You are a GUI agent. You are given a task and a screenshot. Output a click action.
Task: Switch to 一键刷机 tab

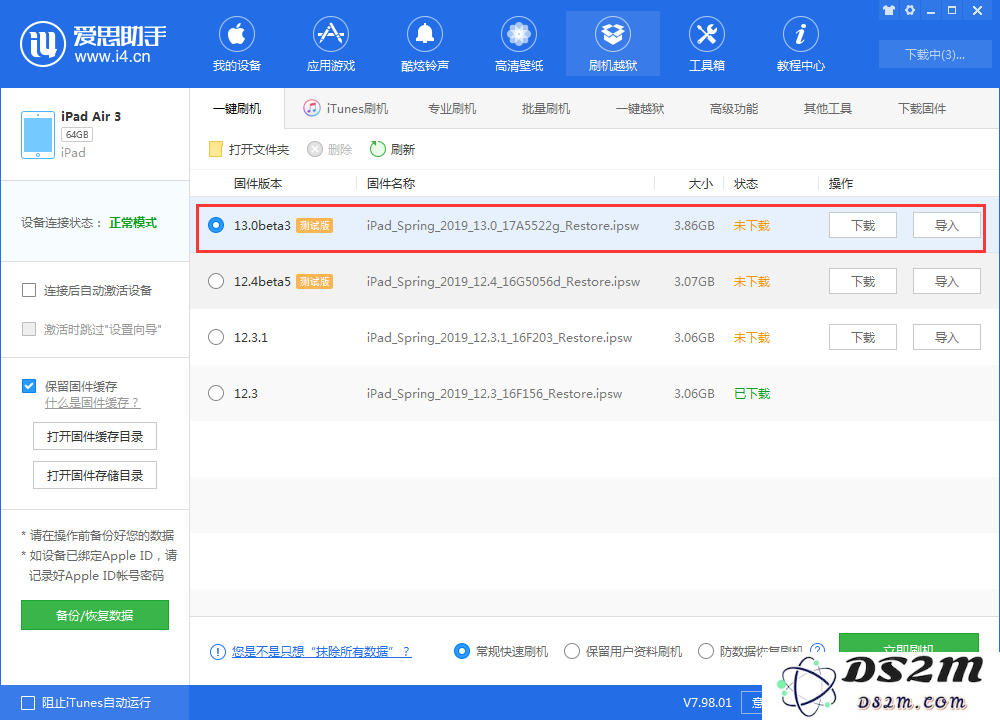point(237,109)
